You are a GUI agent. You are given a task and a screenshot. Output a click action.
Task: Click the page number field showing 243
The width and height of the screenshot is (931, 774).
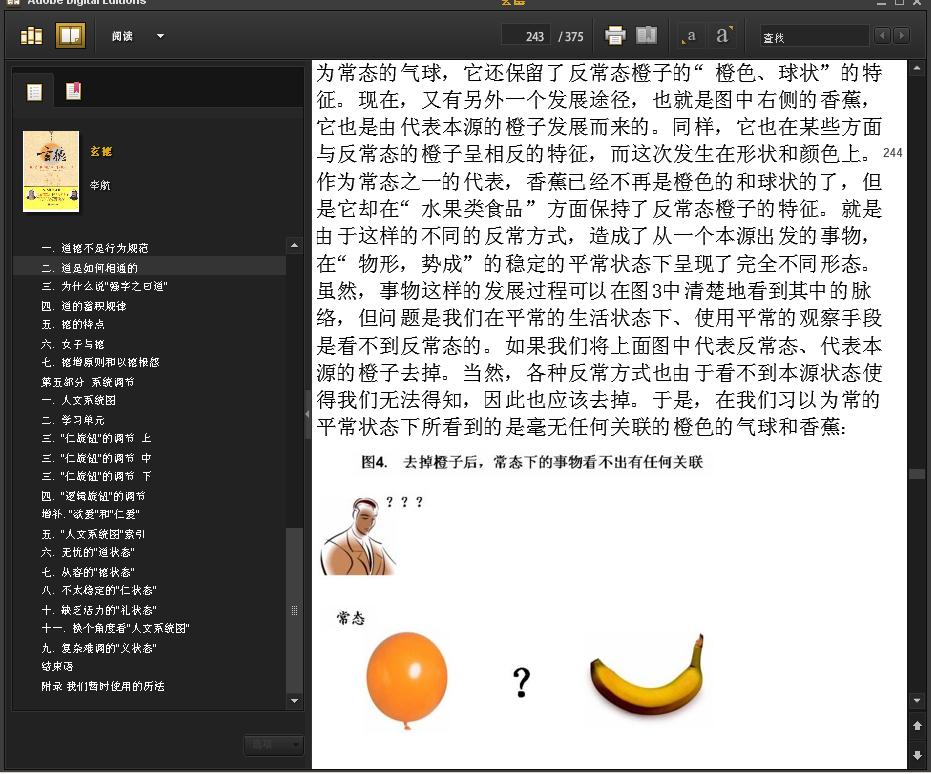pyautogui.click(x=525, y=36)
